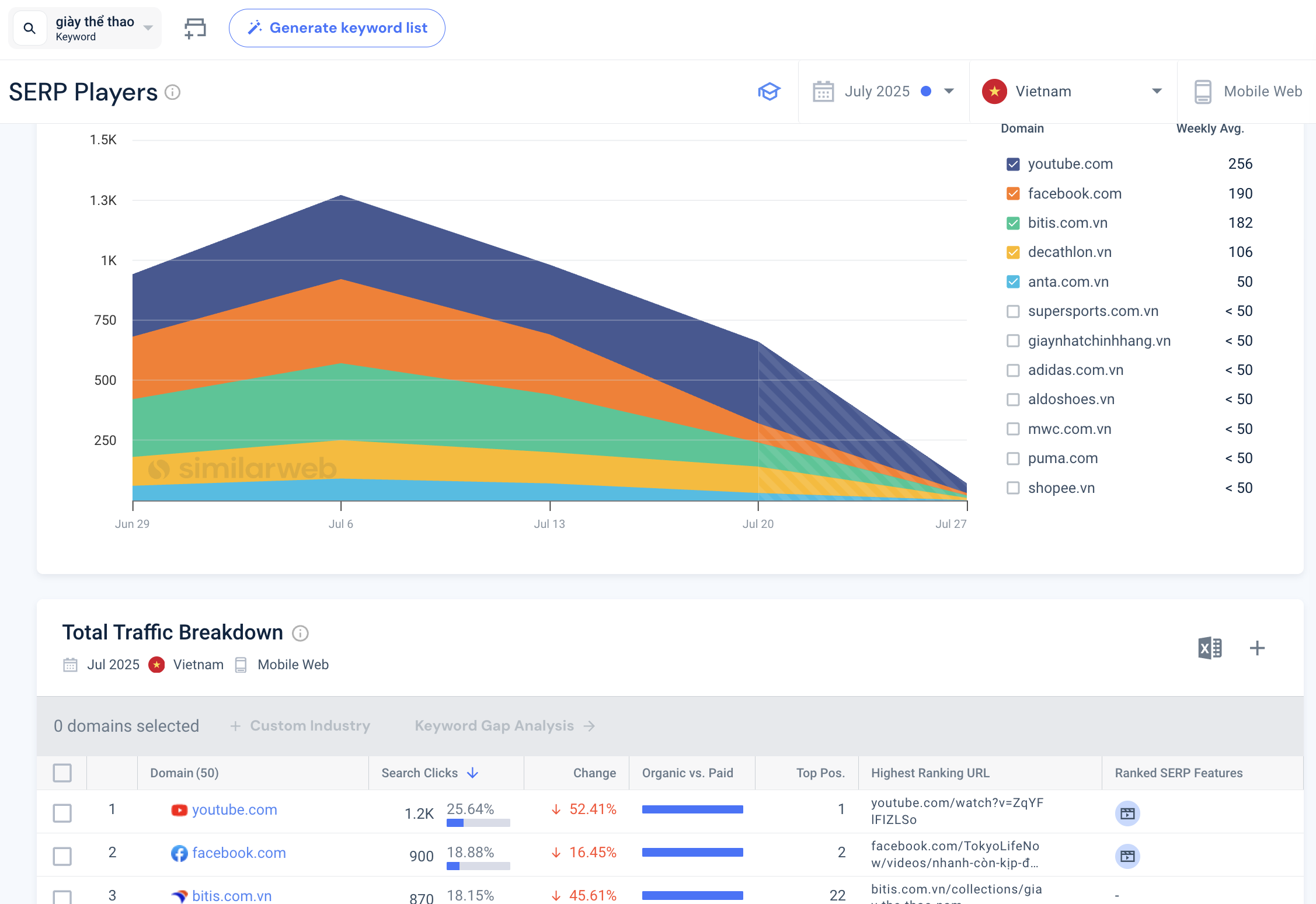Image resolution: width=1316 pixels, height=904 pixels.
Task: Click youtube.com organic vs paid bar
Action: point(692,809)
